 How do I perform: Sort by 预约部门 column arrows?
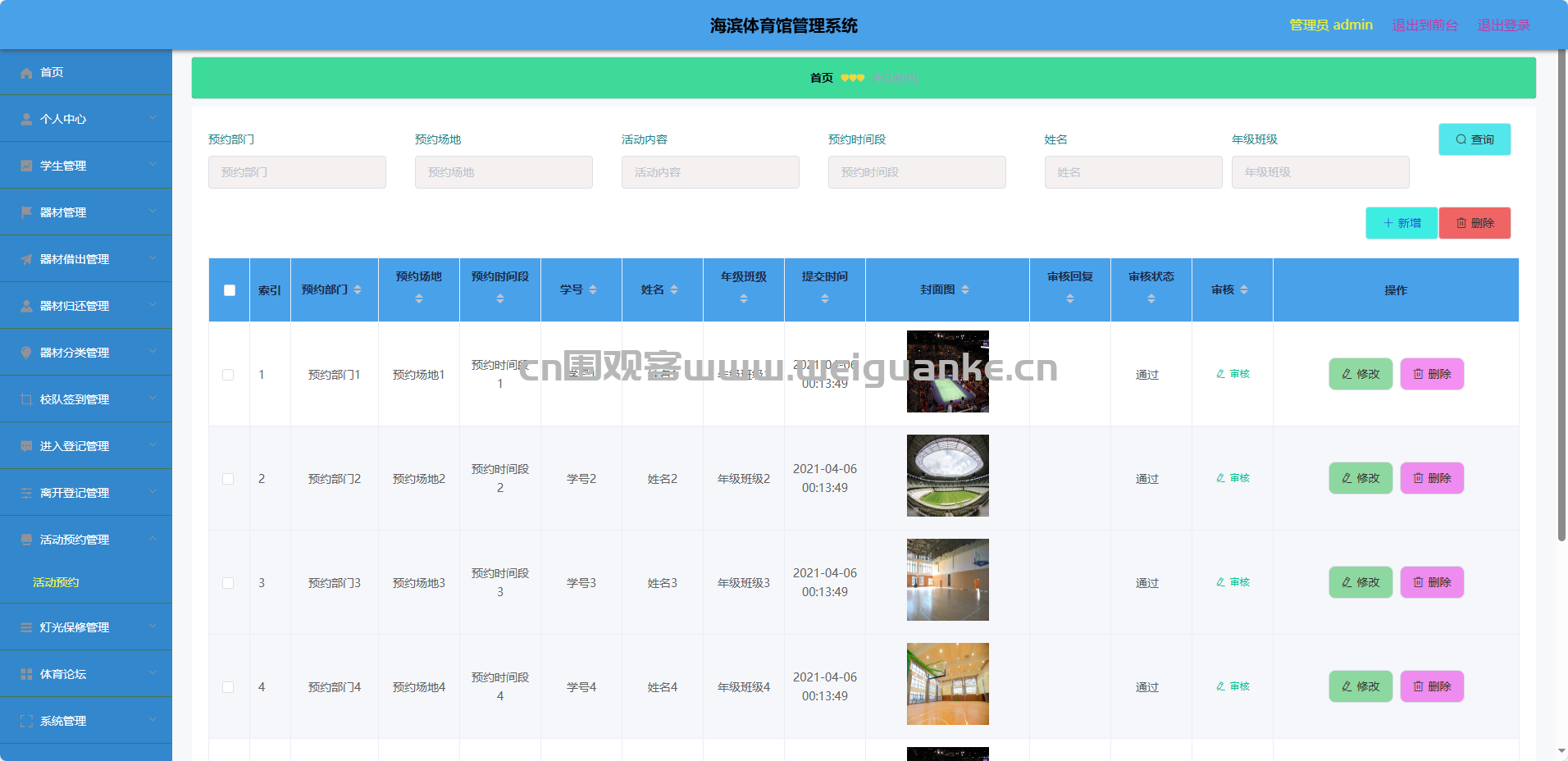tap(358, 290)
